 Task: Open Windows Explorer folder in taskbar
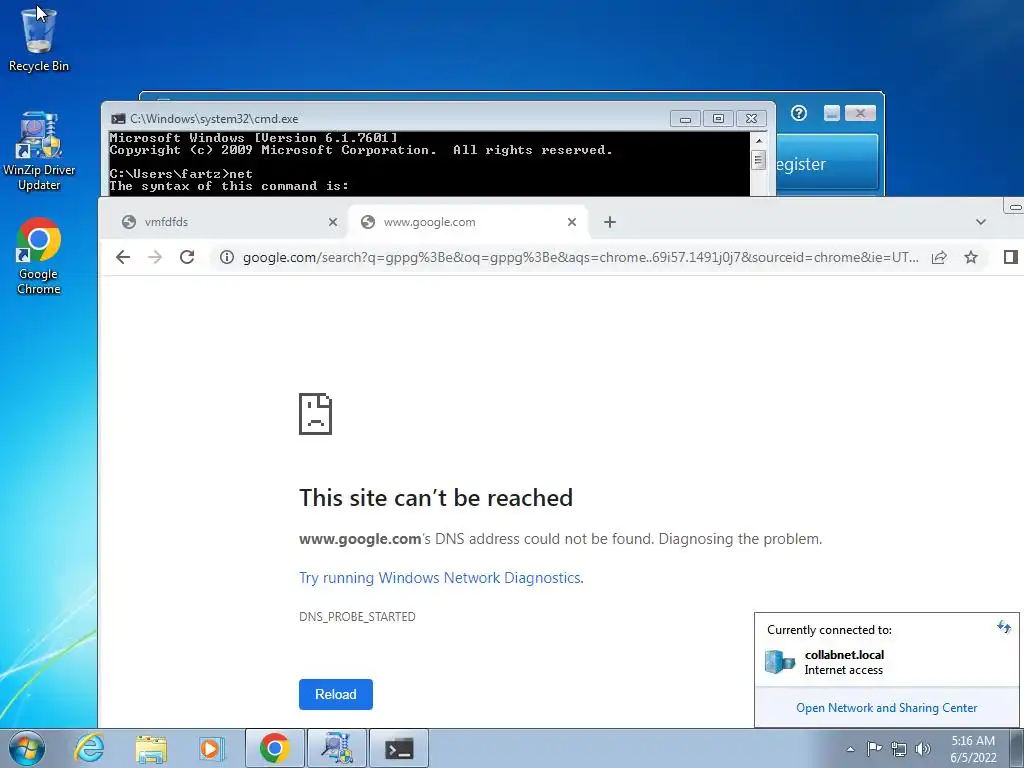coord(151,748)
